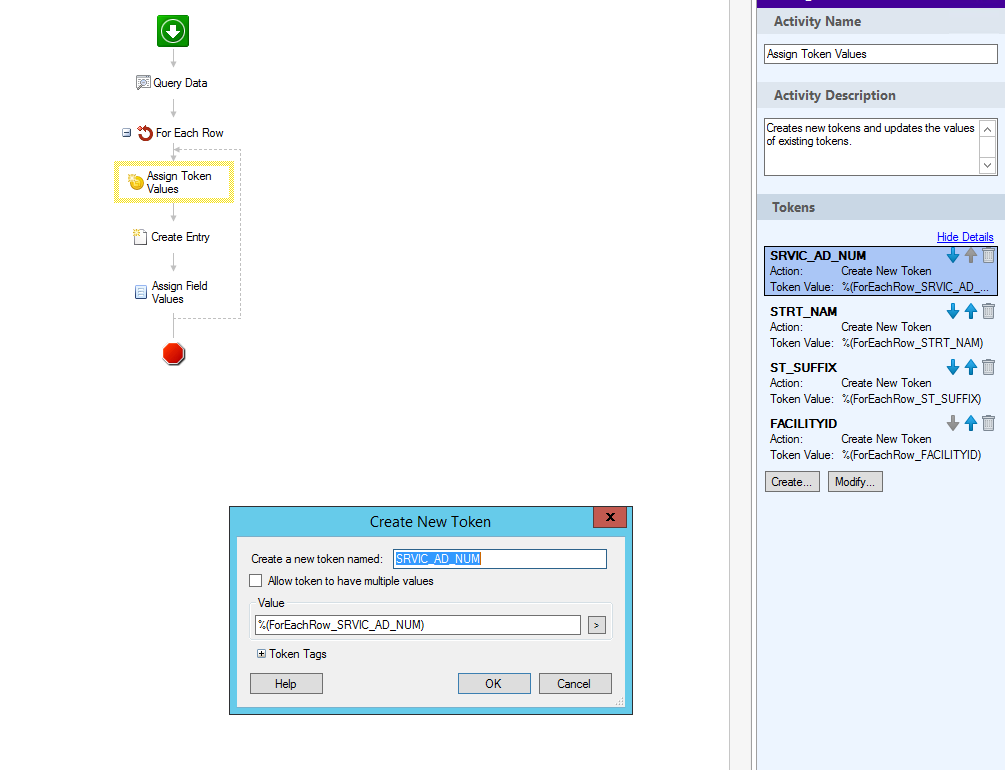Click the Activity Name text field
The height and width of the screenshot is (770, 1005).
880,55
